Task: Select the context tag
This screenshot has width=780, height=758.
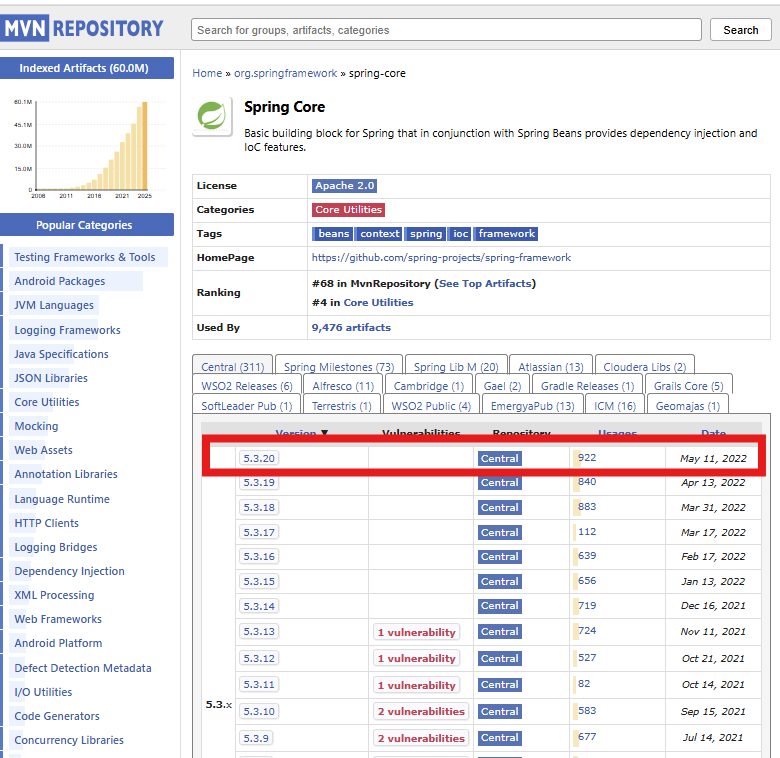Action: [380, 234]
